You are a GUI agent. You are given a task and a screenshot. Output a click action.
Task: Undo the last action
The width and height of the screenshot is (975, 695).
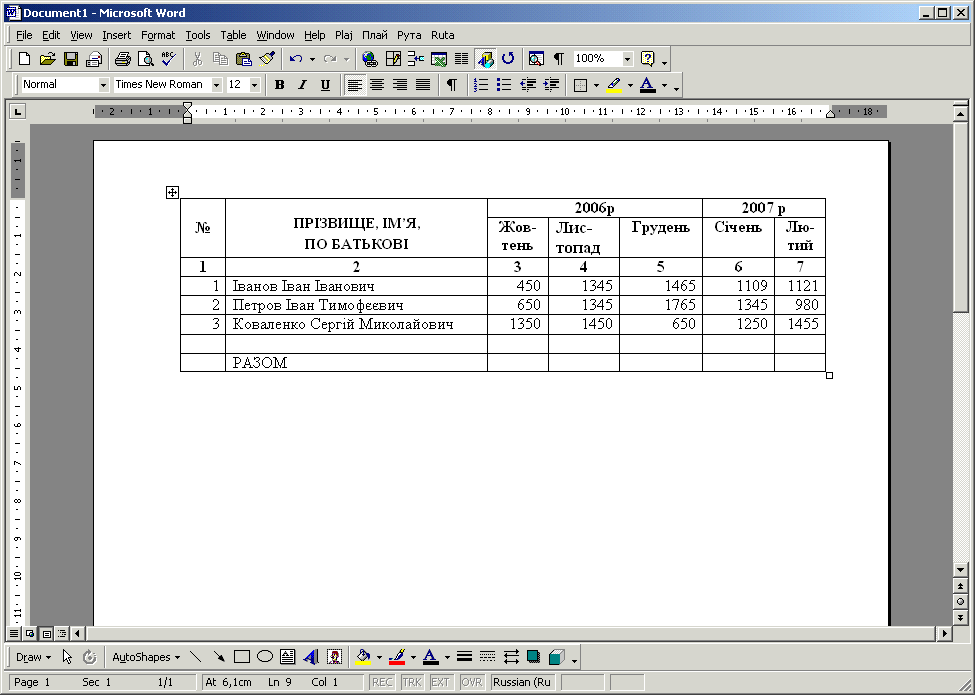(x=296, y=59)
